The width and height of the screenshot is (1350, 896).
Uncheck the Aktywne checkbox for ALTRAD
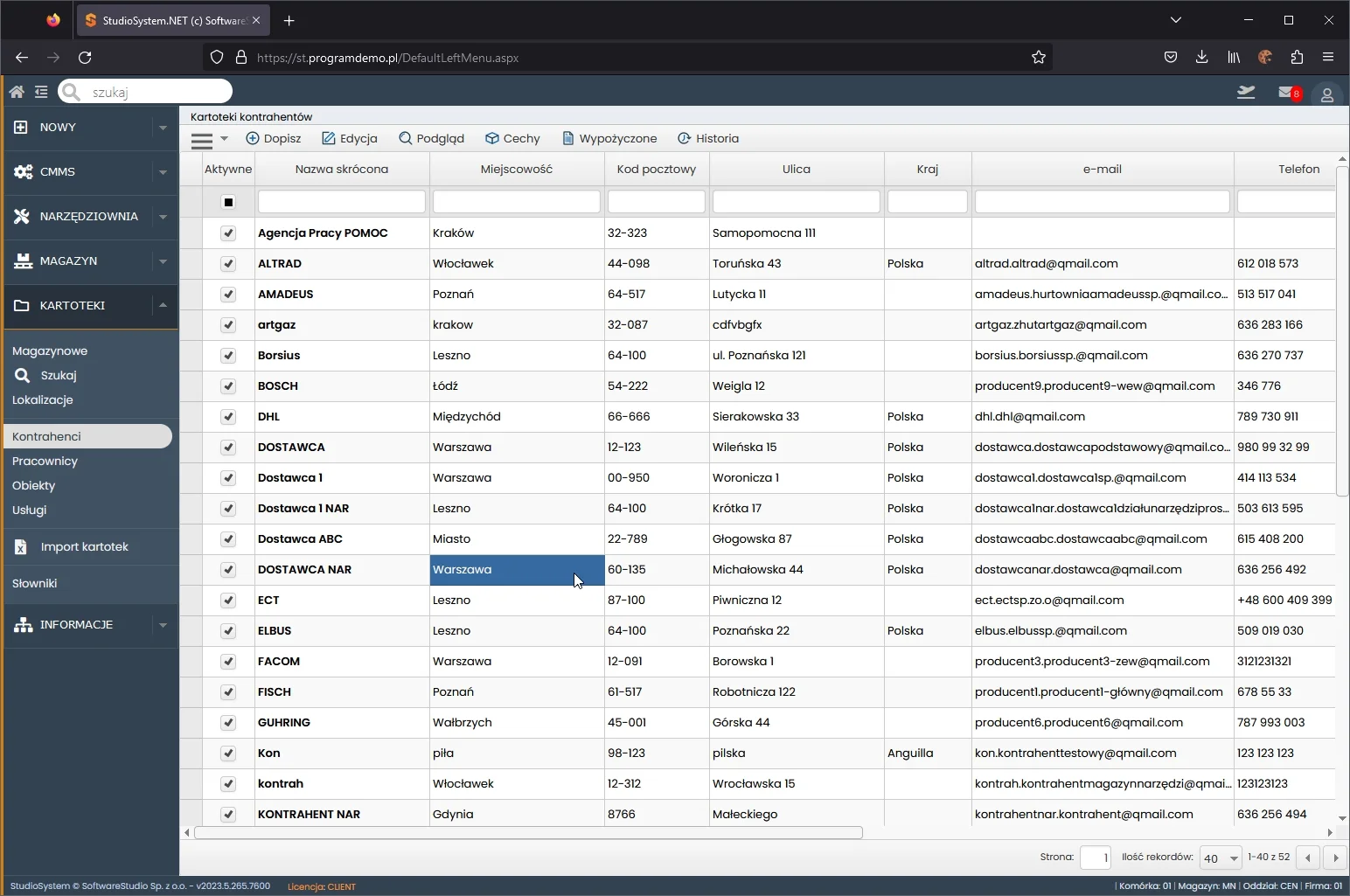228,263
